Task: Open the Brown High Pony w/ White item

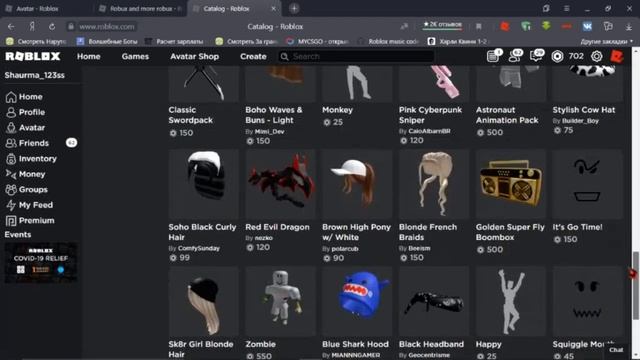Action: [x=357, y=184]
